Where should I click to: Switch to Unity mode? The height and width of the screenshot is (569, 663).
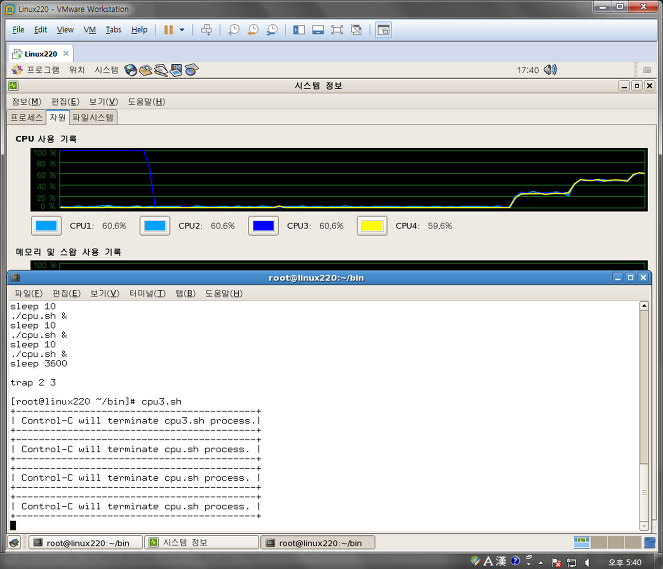pyautogui.click(x=356, y=30)
